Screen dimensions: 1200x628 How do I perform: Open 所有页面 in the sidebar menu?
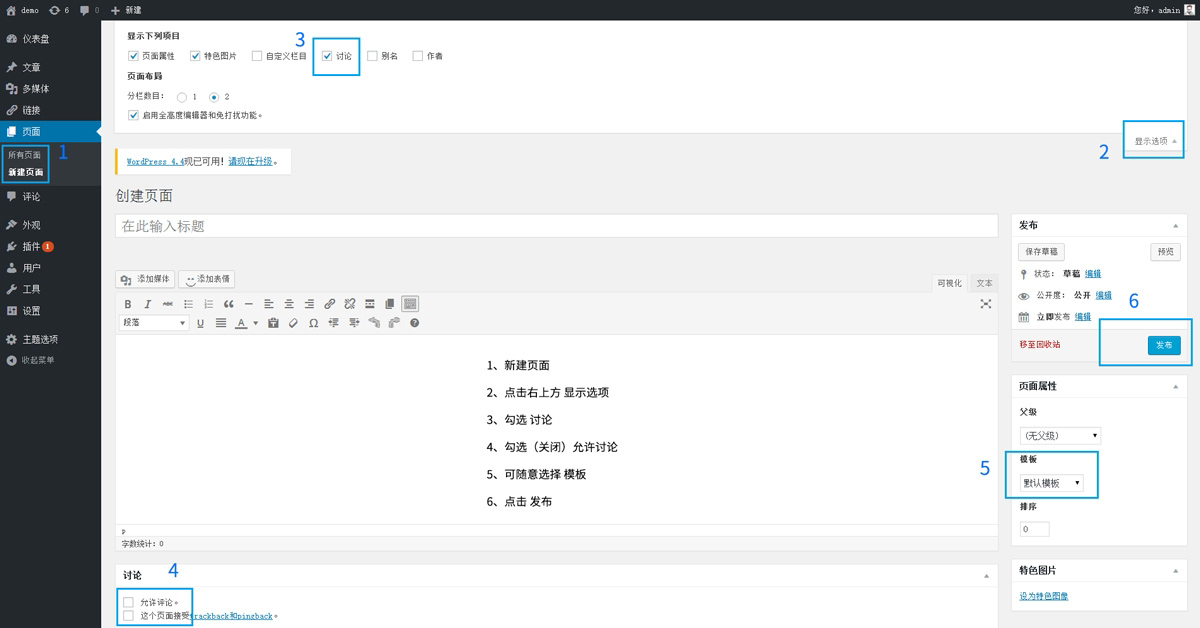pyautogui.click(x=25, y=155)
